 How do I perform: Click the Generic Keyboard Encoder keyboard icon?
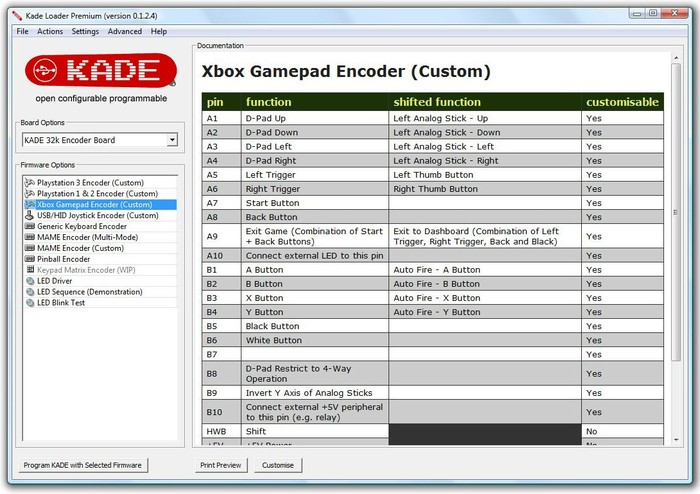tap(30, 226)
